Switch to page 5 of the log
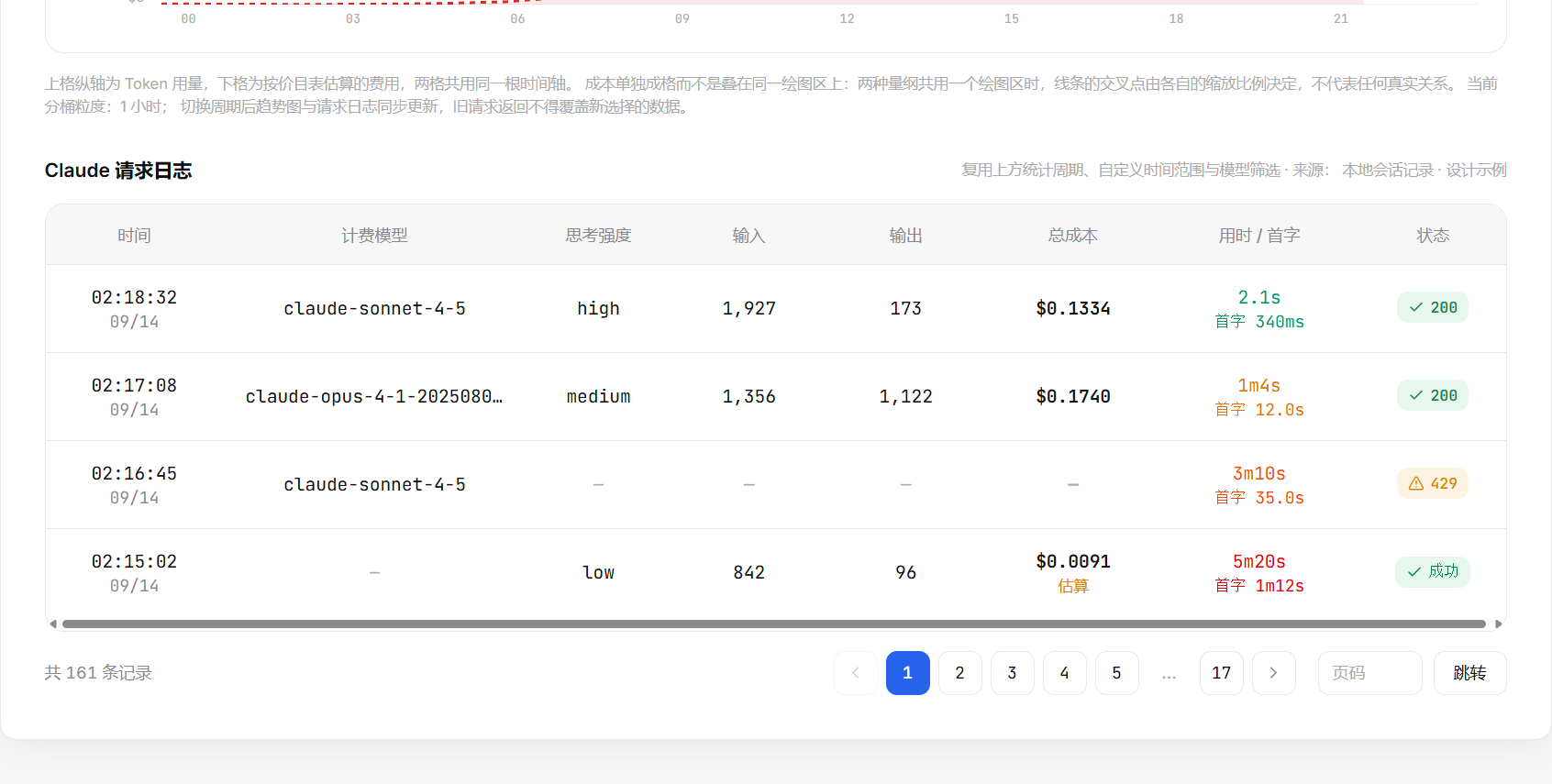The image size is (1552, 784). click(x=1117, y=673)
